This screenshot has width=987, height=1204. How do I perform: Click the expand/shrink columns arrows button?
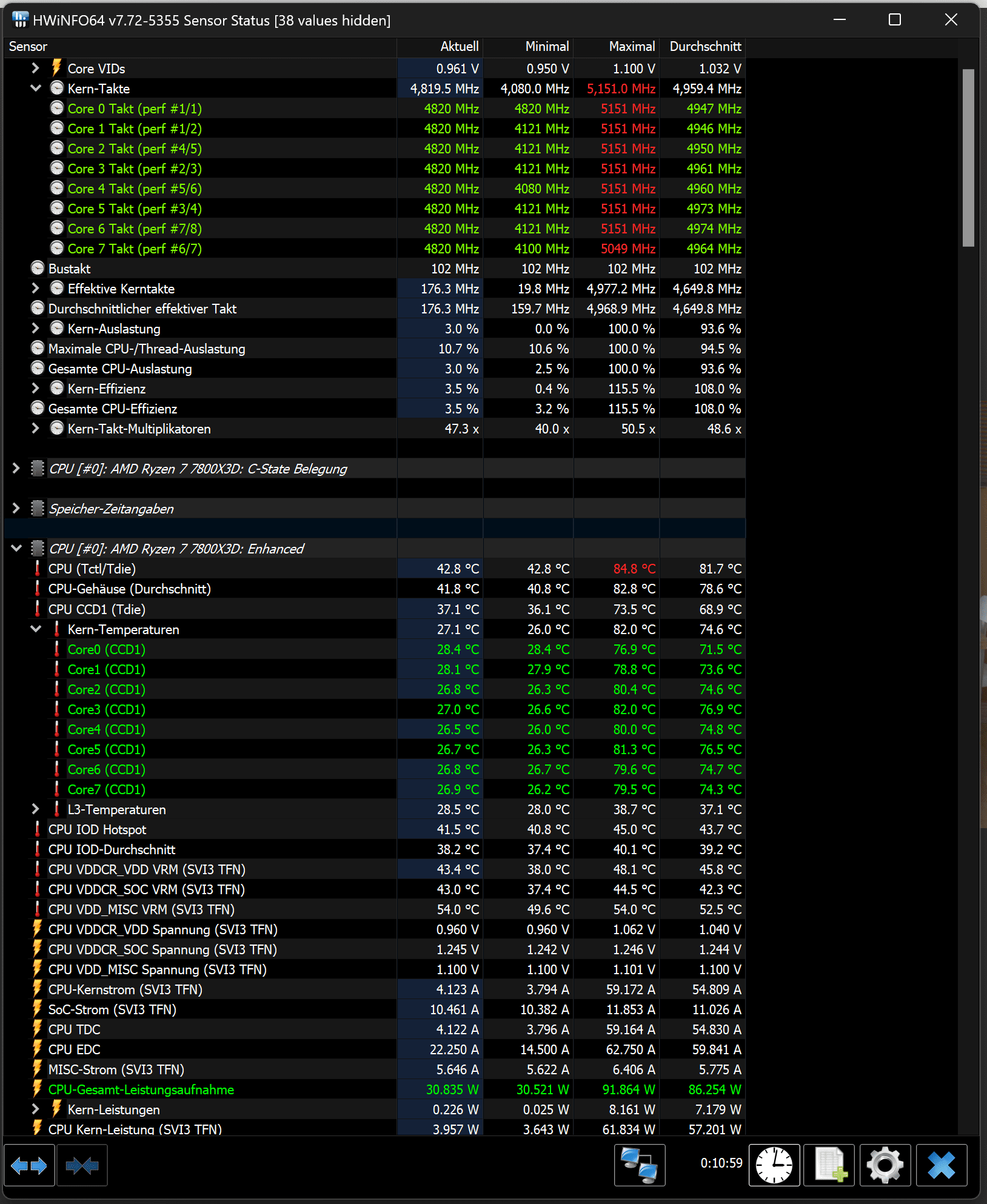[x=29, y=1165]
